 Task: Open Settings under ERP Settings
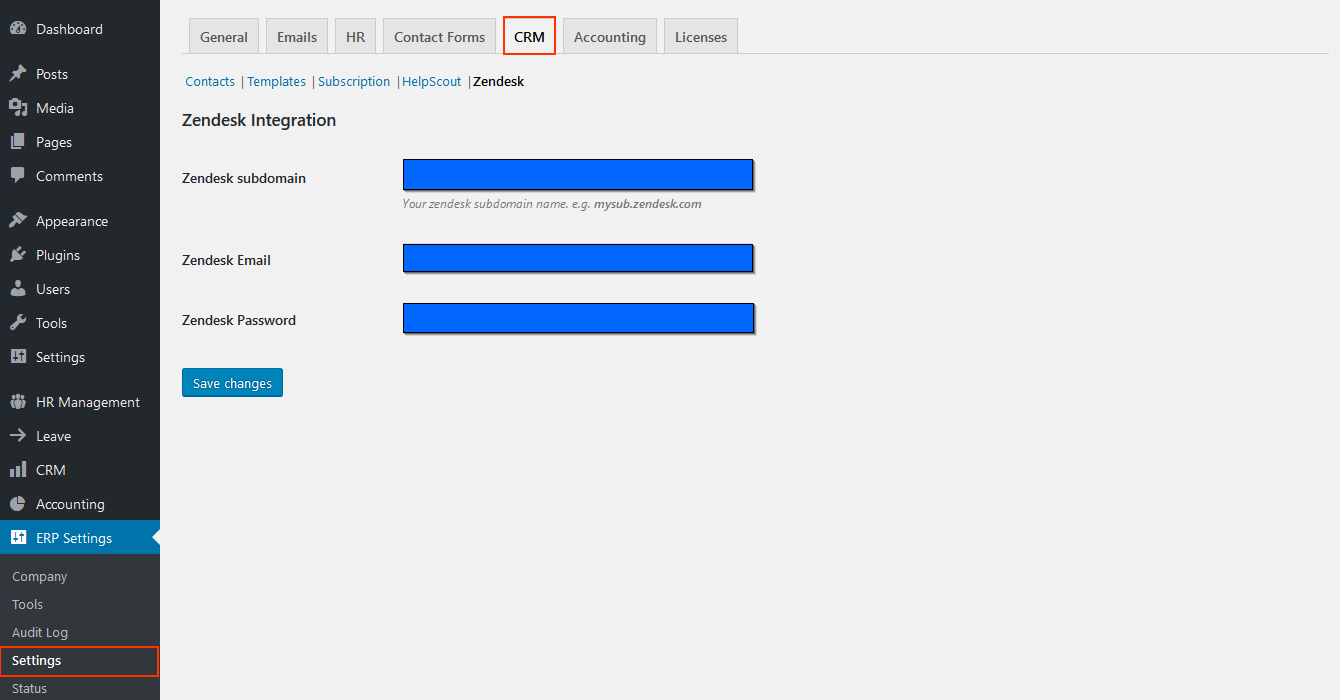coord(80,661)
